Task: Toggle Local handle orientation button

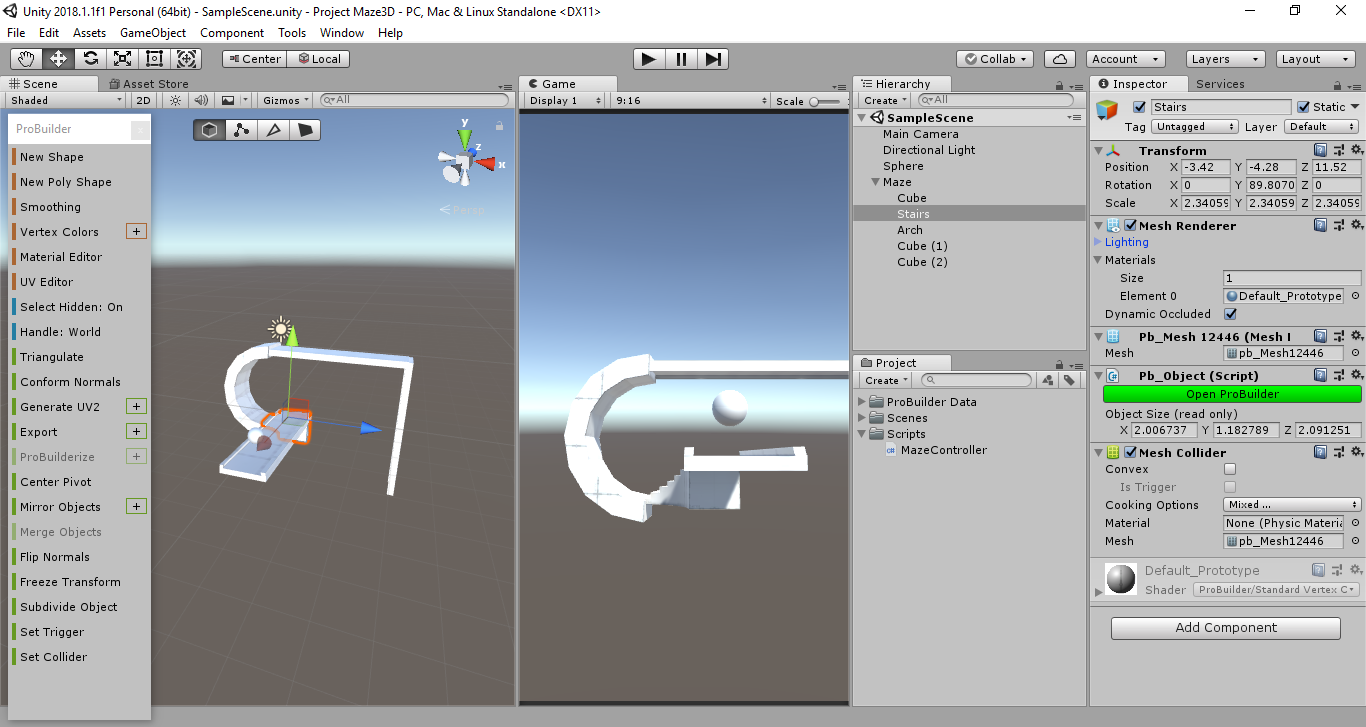Action: click(x=318, y=59)
